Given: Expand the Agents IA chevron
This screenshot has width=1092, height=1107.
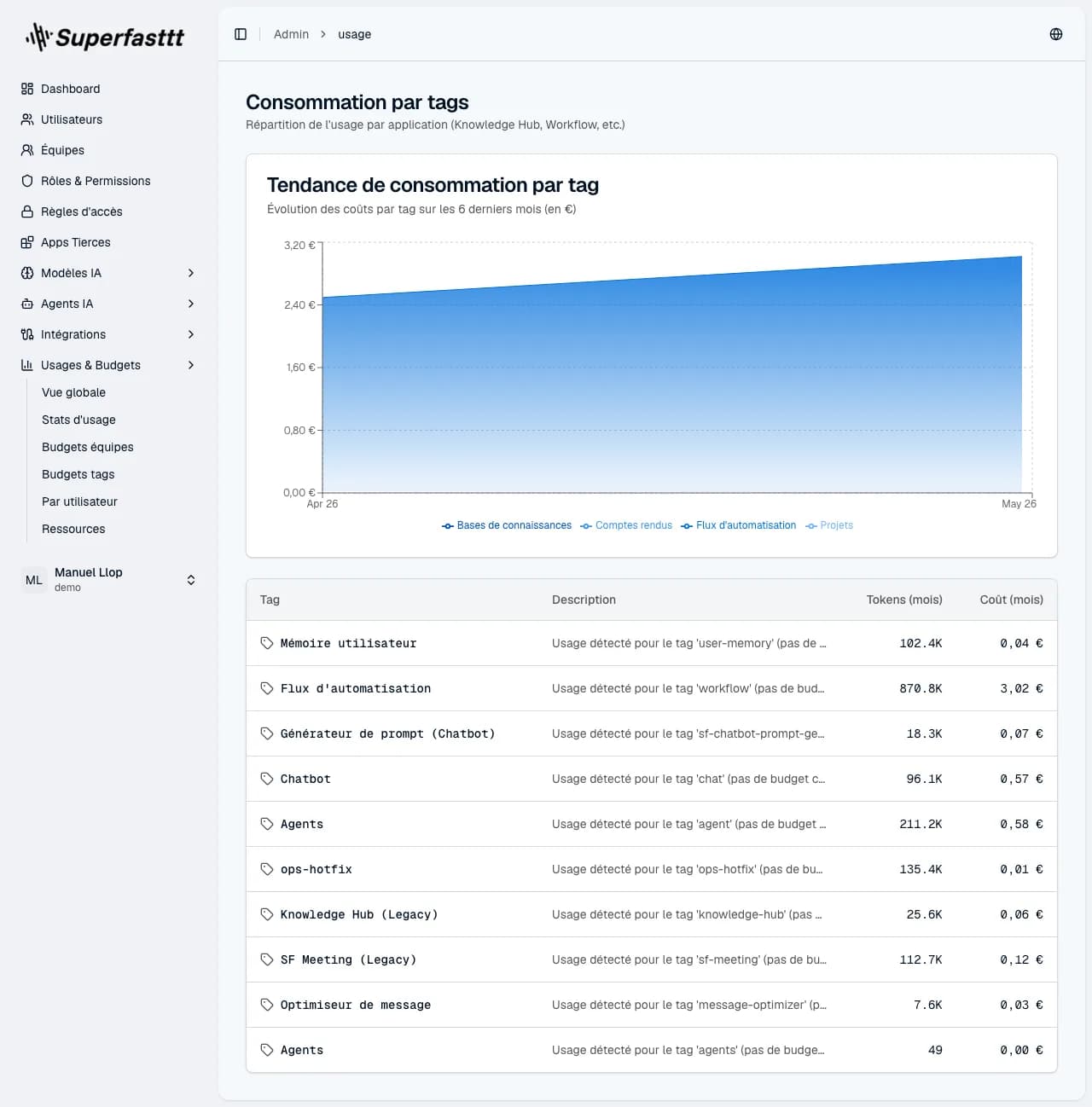Looking at the screenshot, I should [191, 304].
